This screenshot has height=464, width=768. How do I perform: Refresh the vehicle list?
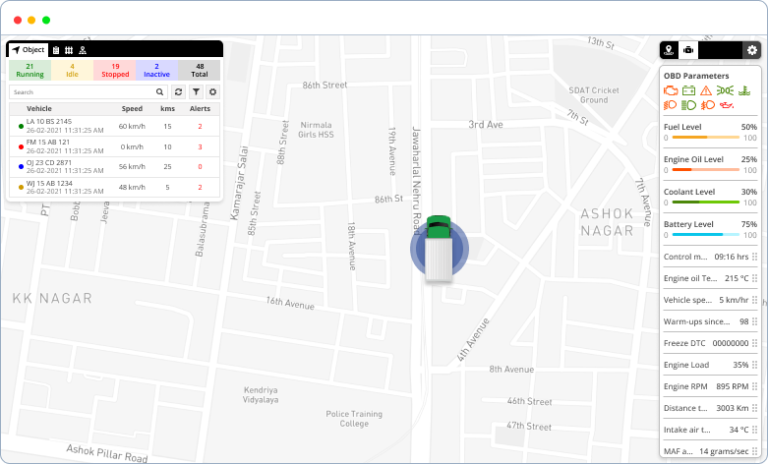(178, 92)
